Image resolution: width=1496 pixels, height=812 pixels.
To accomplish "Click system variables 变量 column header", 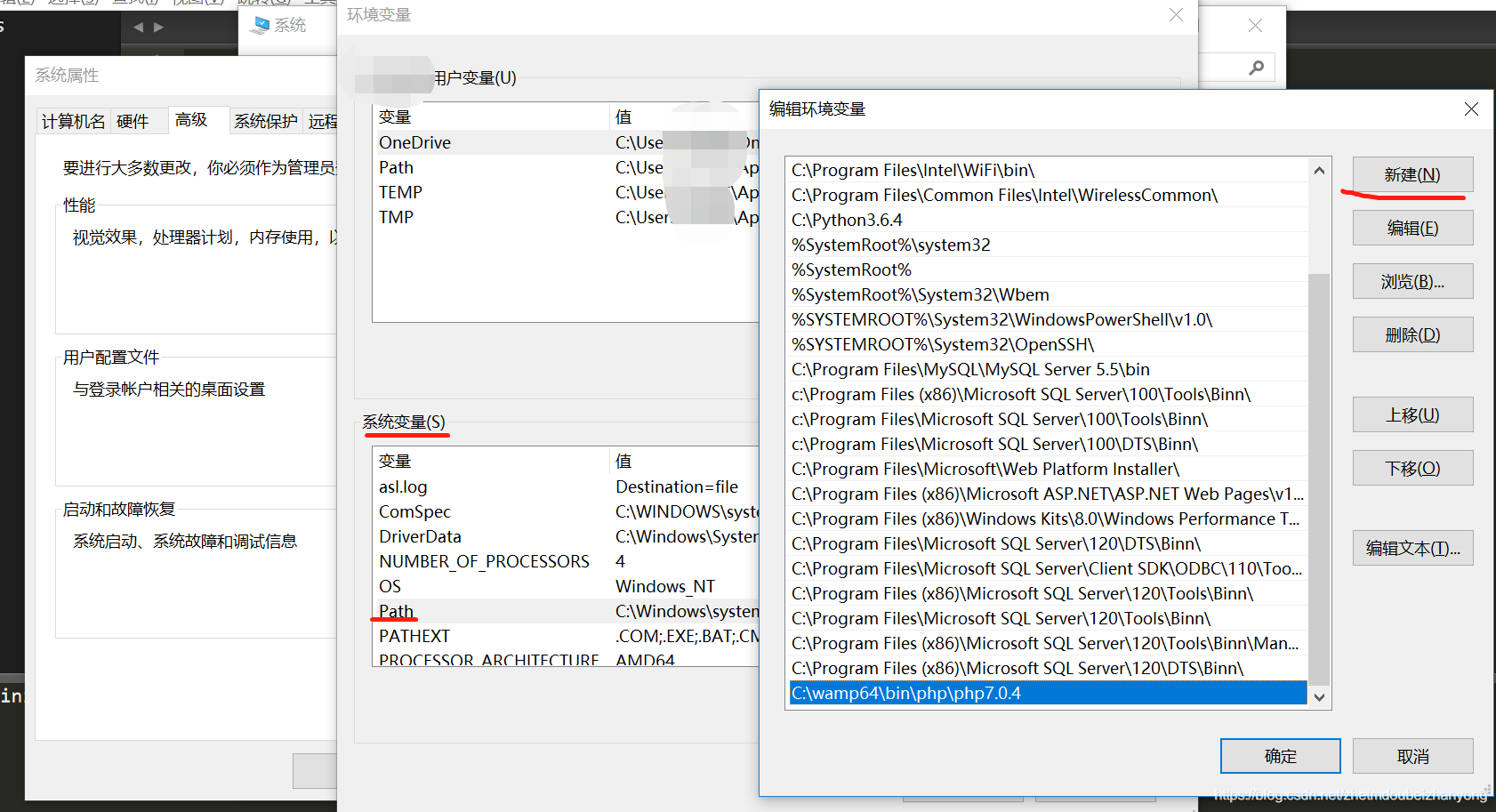I will pos(491,461).
